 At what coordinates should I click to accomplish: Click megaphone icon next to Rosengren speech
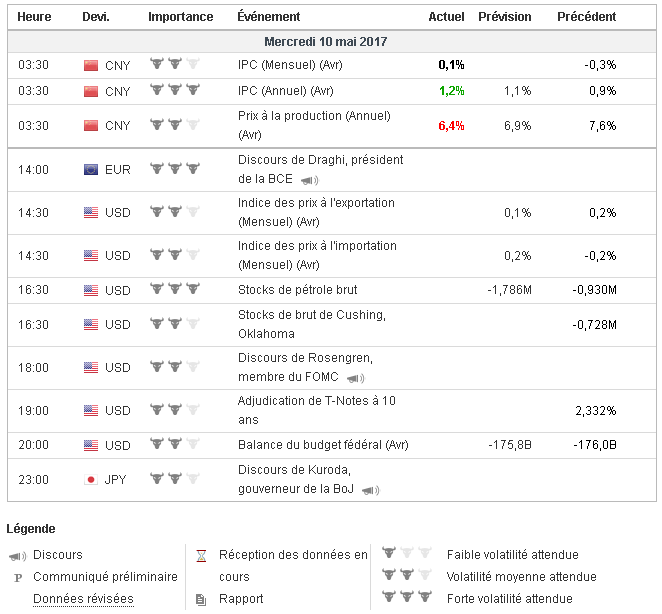356,378
